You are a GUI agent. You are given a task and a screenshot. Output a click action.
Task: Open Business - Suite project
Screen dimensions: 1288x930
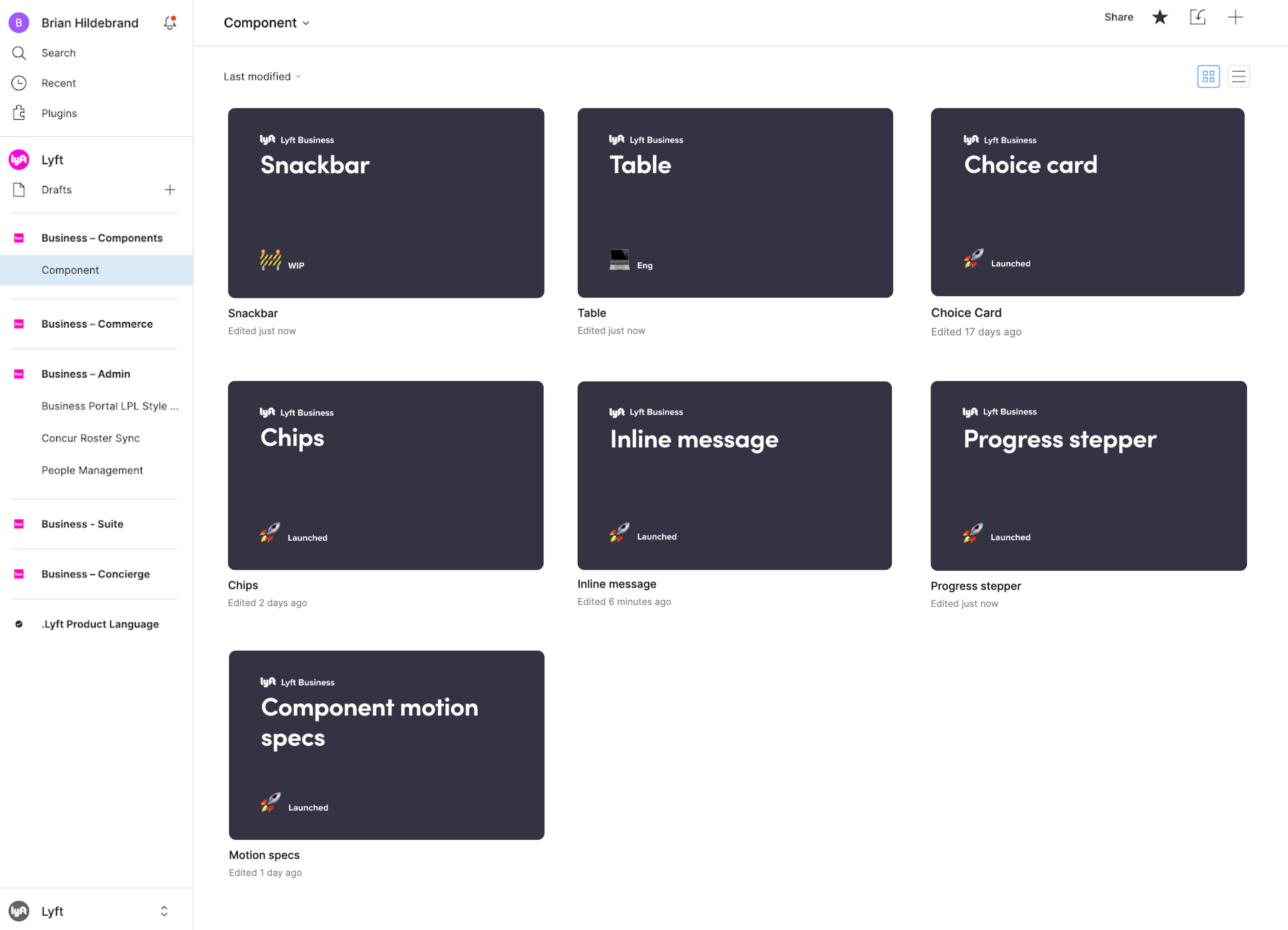(x=83, y=524)
